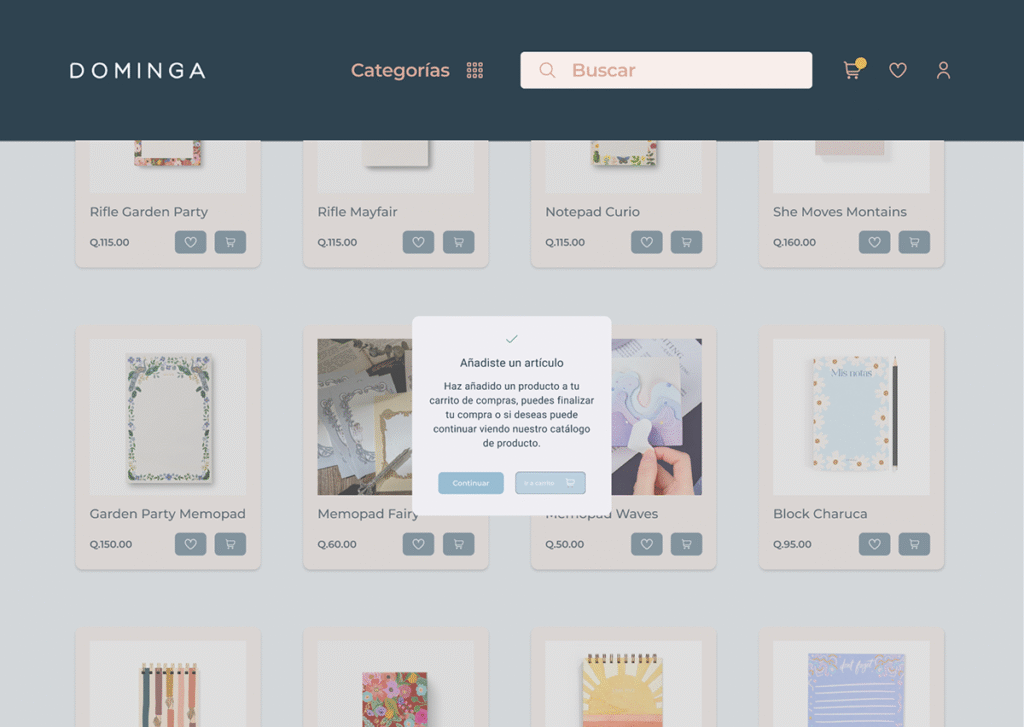This screenshot has width=1024, height=727.
Task: Click the DOMINGA logo
Action: click(138, 71)
